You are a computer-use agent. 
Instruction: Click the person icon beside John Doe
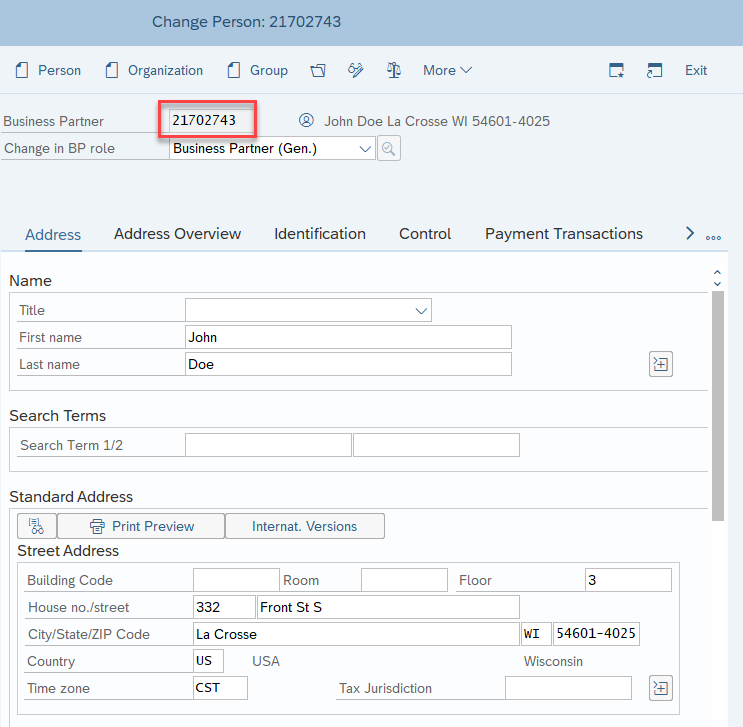point(307,120)
